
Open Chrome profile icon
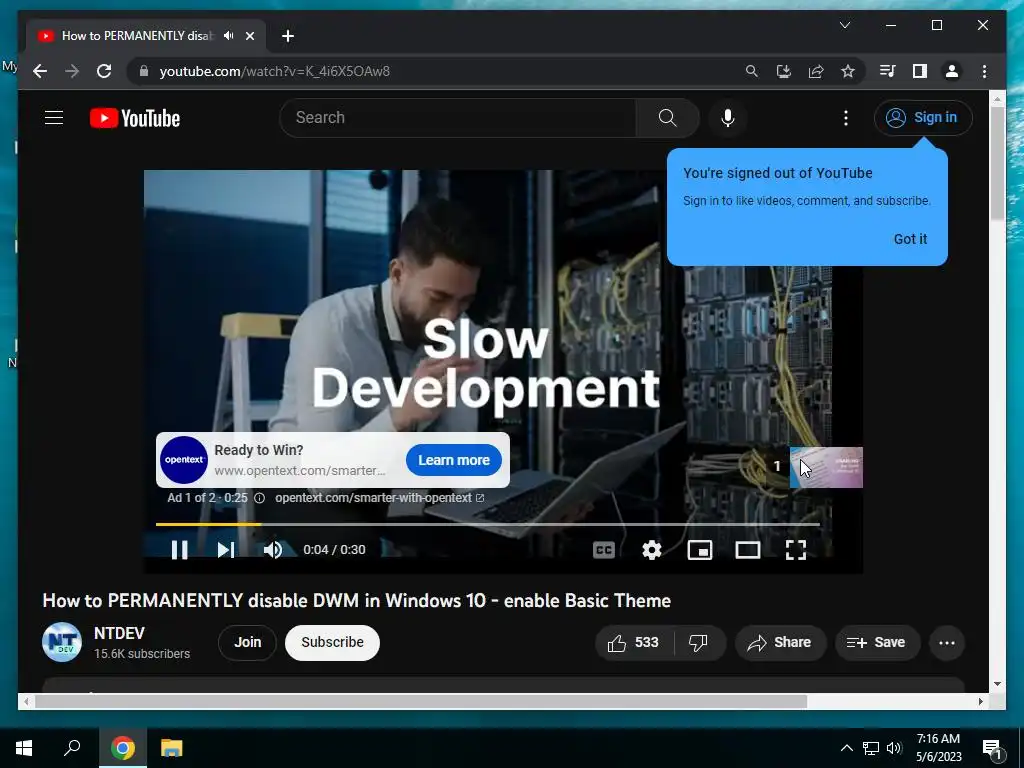click(x=952, y=71)
